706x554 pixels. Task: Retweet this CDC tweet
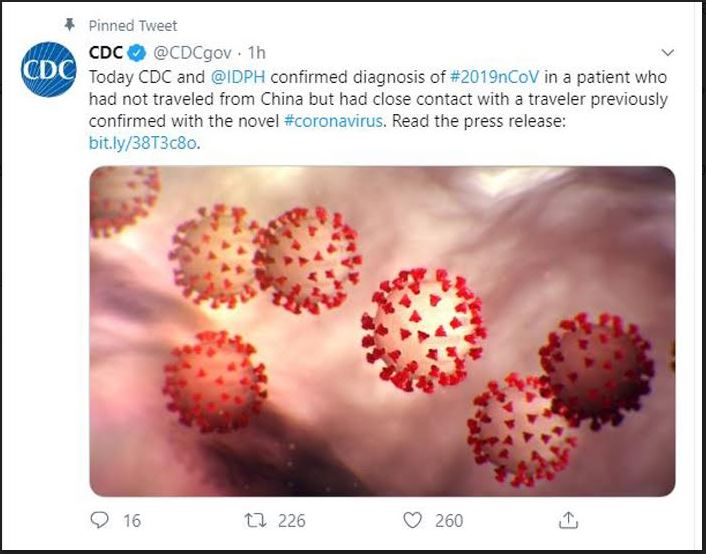pos(255,521)
